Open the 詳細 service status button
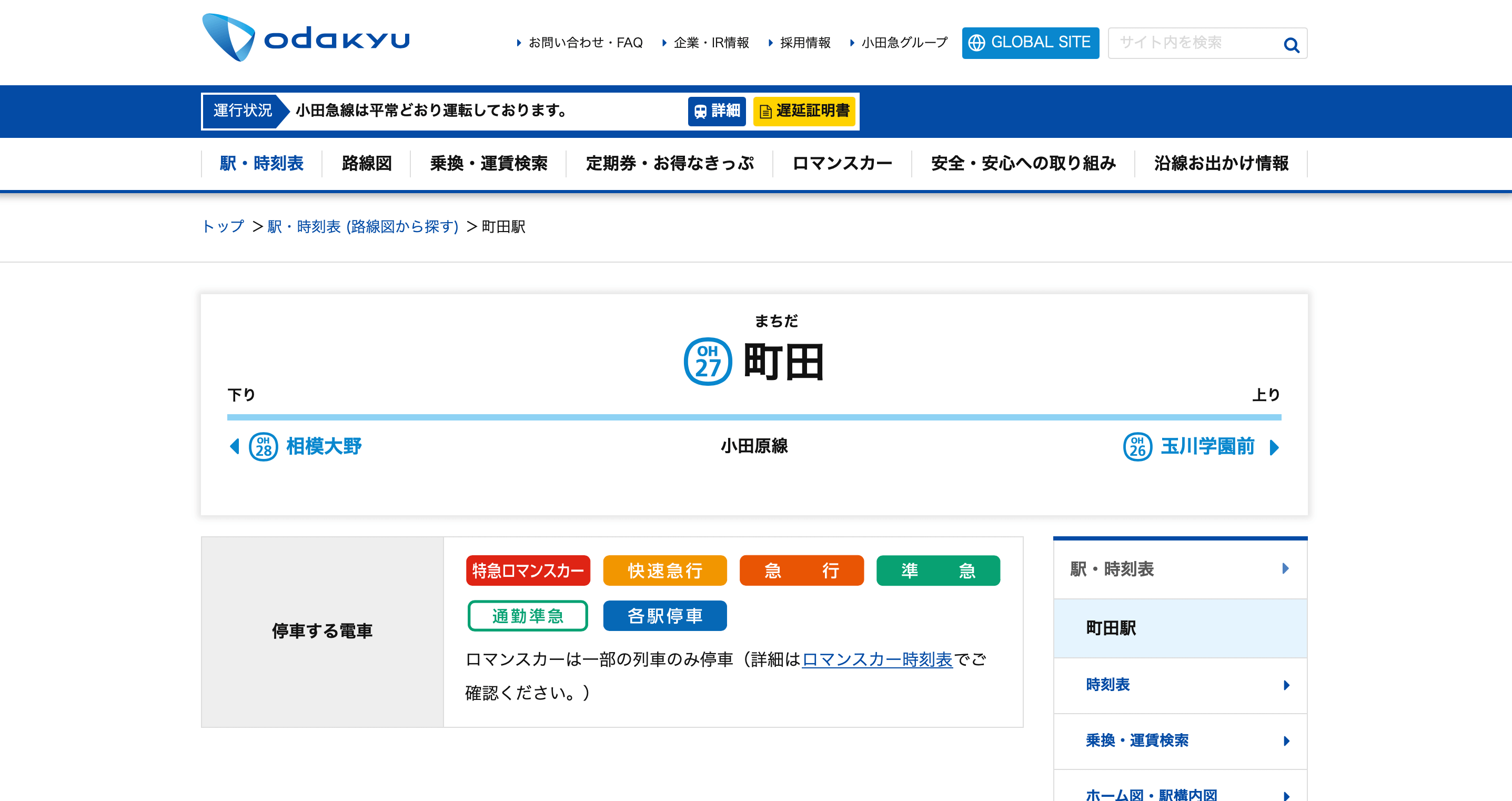 (x=717, y=111)
